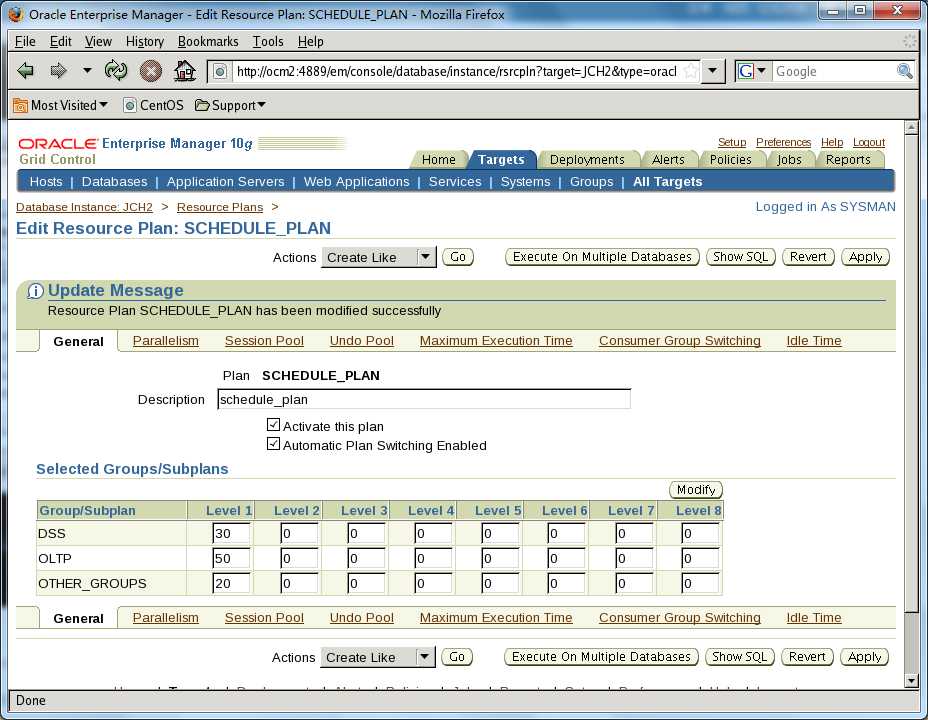Open the Tools menu
The height and width of the screenshot is (720, 928).
(x=268, y=41)
